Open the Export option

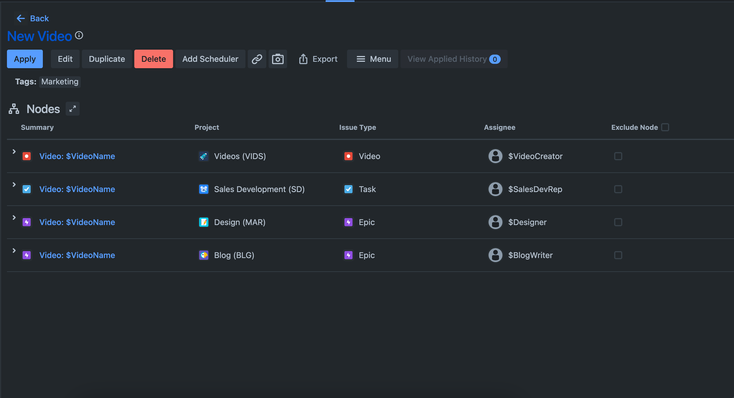[317, 59]
